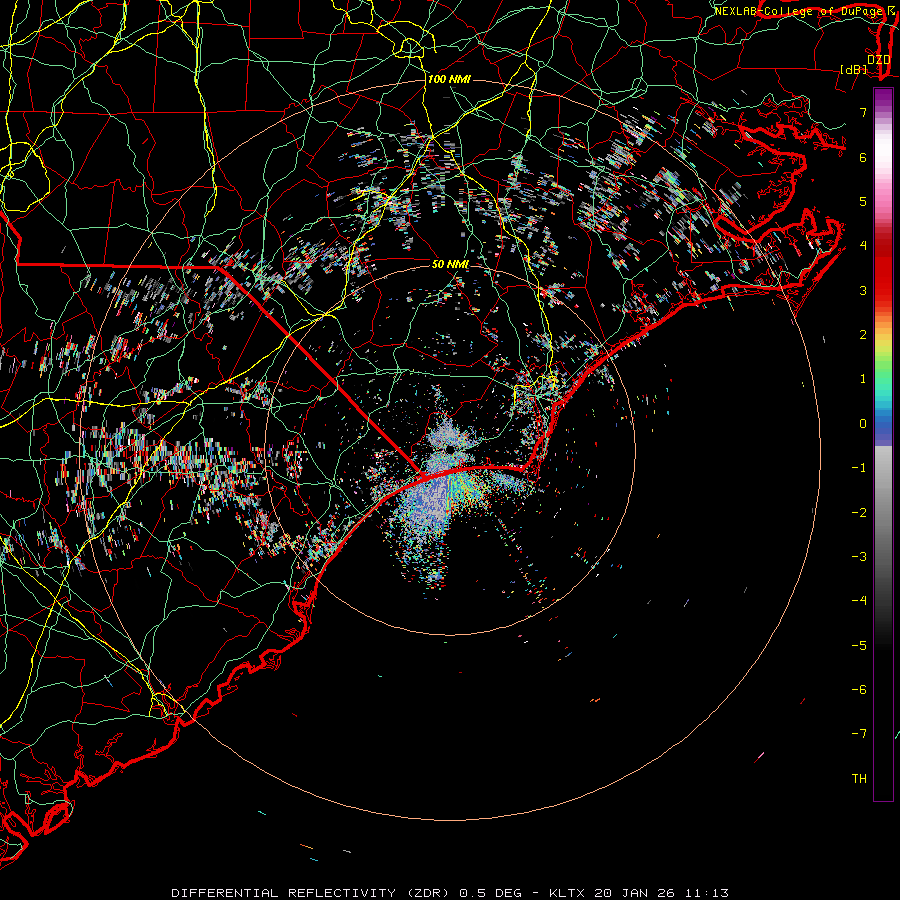900x900 pixels.
Task: Click the "7" tick label on the color scale
Action: point(863,112)
